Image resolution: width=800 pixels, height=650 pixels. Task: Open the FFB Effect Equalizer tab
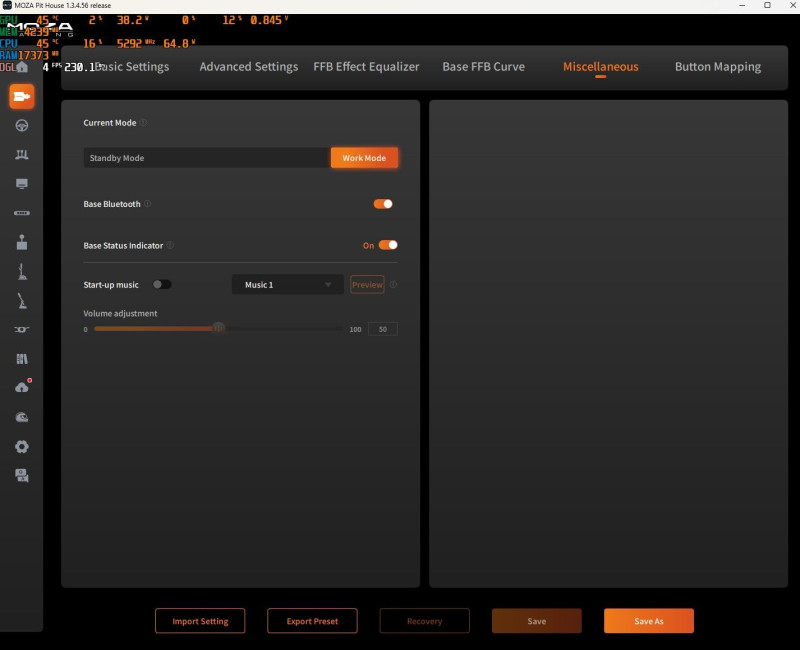(x=366, y=67)
